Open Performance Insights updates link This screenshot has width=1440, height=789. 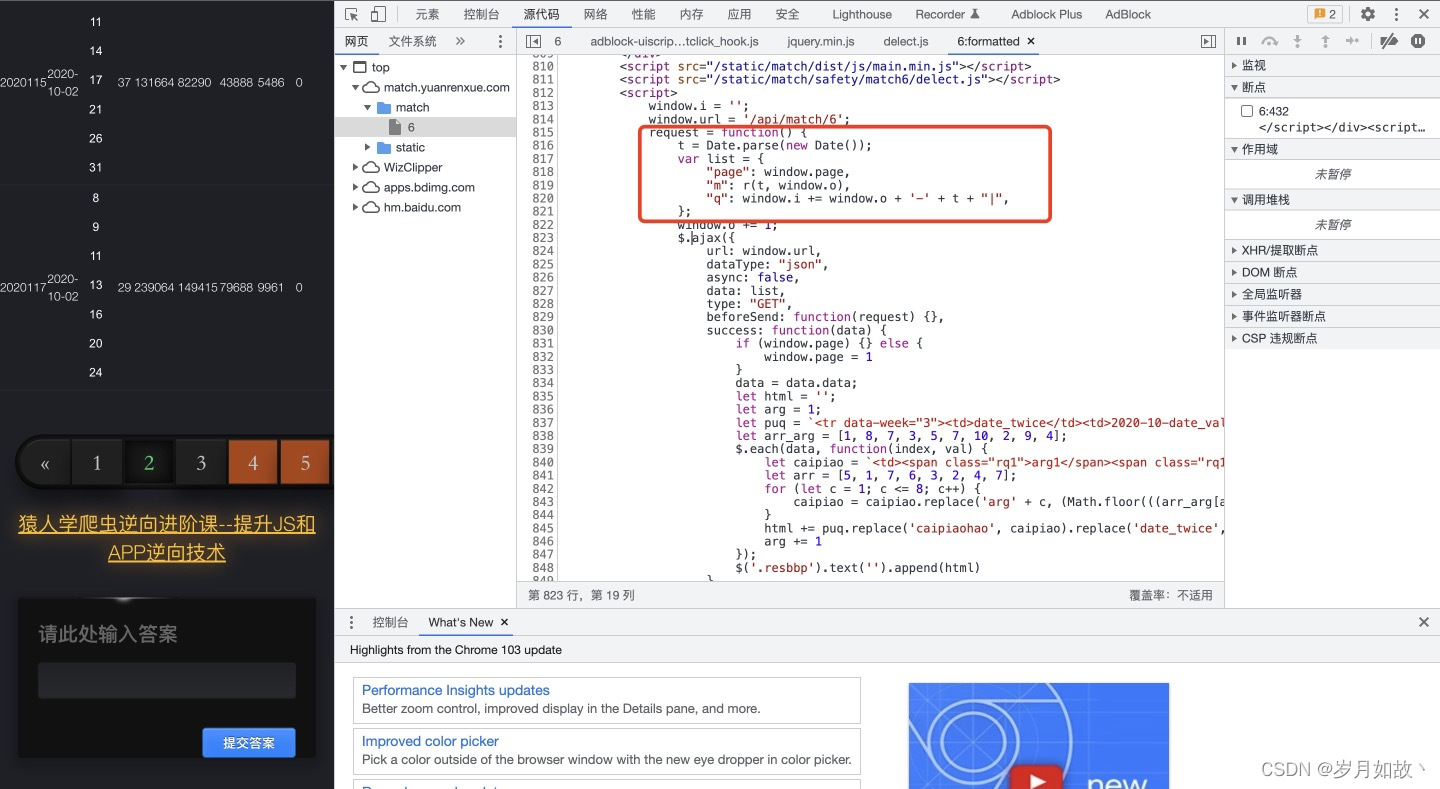[x=456, y=690]
